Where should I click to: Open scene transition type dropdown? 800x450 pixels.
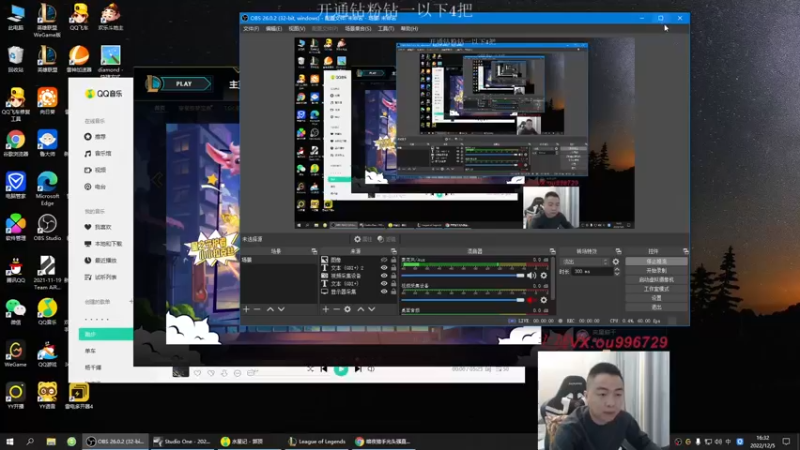tap(585, 262)
